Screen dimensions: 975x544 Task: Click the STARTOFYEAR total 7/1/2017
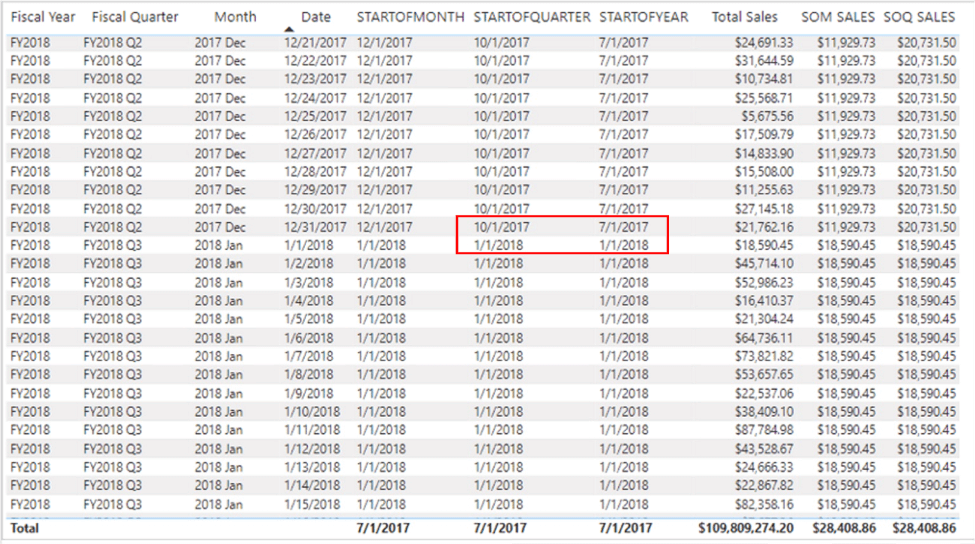626,528
